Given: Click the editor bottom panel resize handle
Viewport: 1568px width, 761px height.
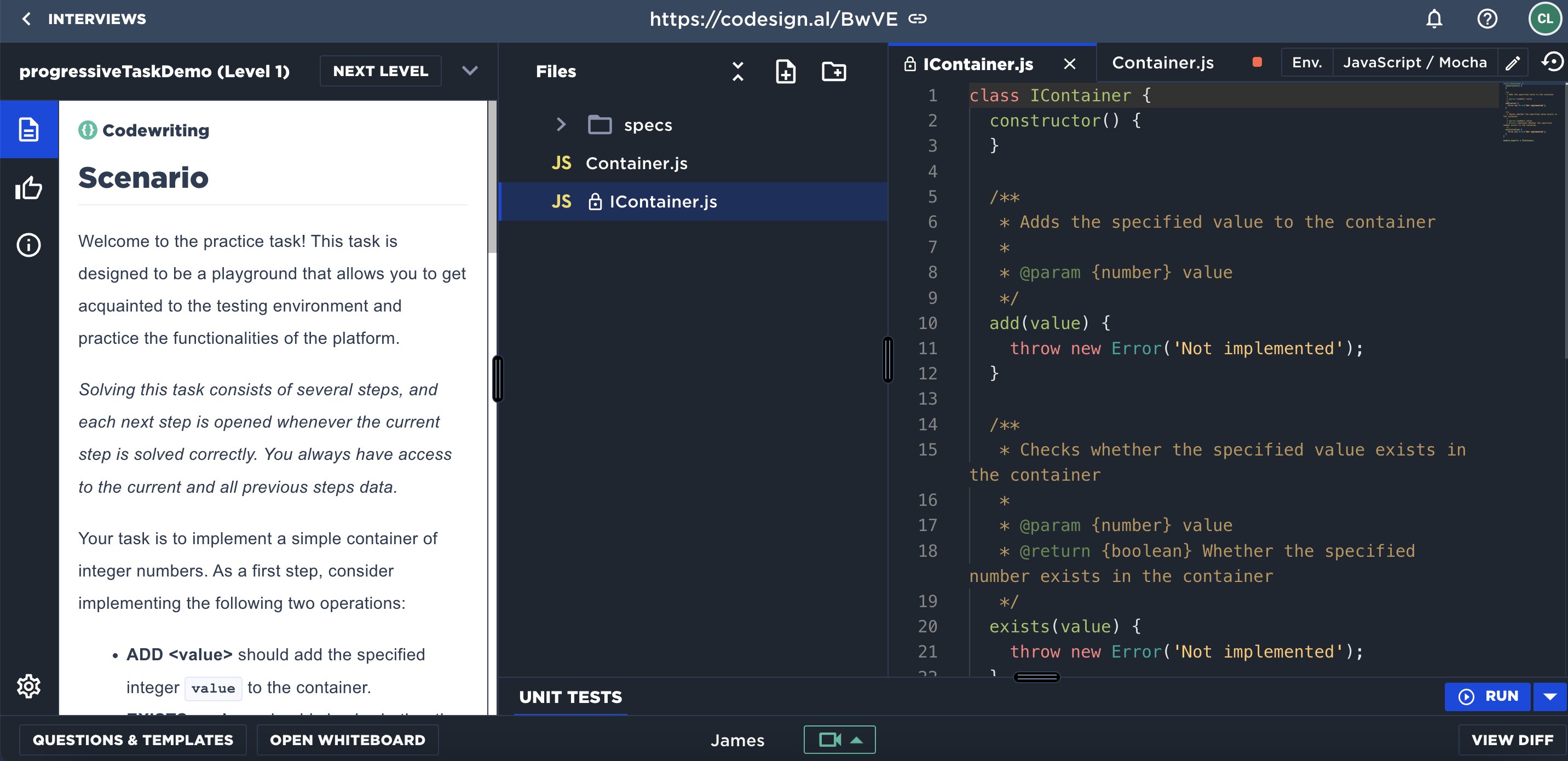Looking at the screenshot, I should [x=1036, y=677].
